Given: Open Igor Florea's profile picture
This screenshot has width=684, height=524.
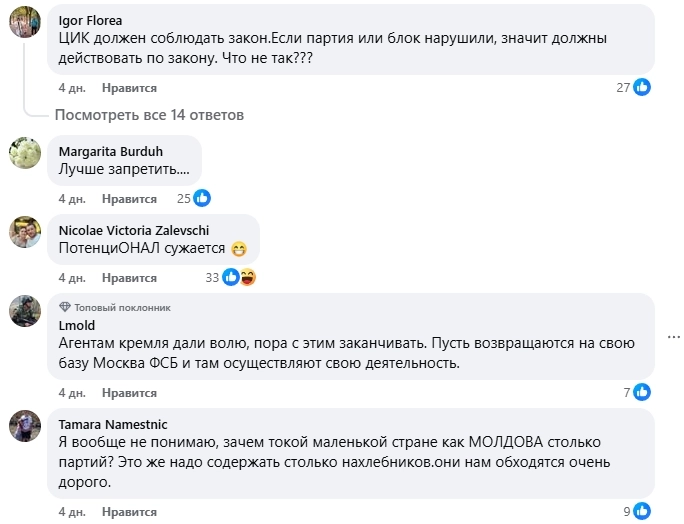Looking at the screenshot, I should (25, 20).
